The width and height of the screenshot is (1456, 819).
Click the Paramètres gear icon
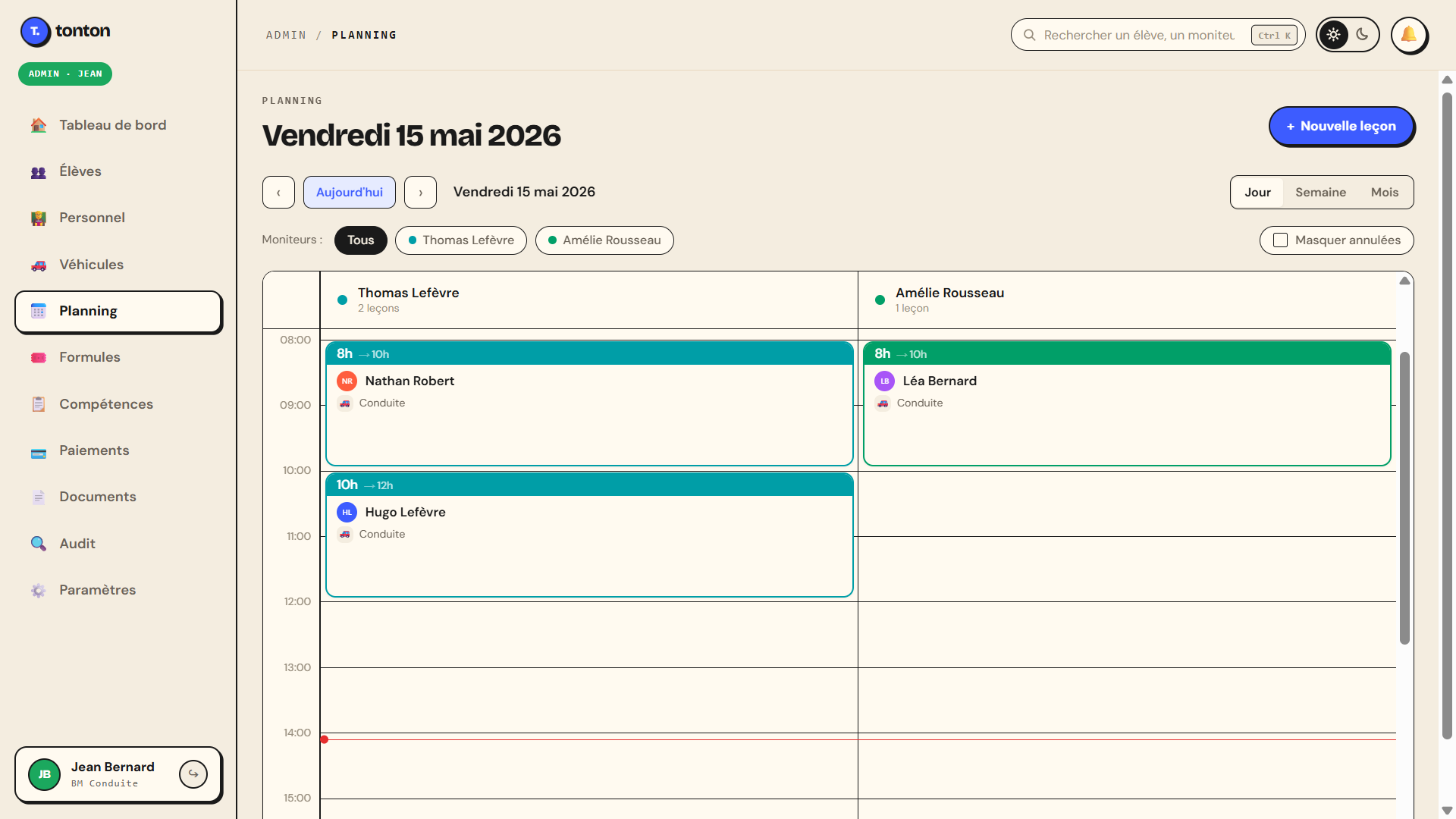[39, 591]
